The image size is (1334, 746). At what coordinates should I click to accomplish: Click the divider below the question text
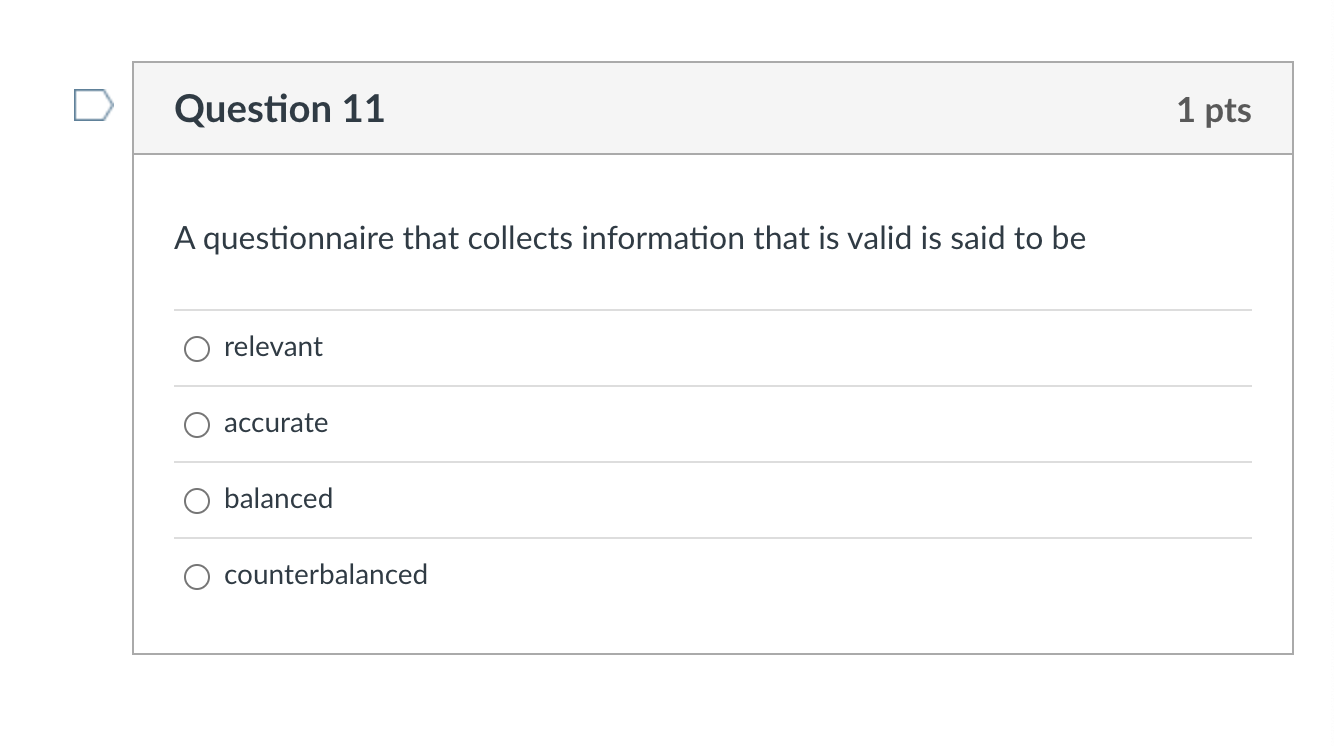pos(713,309)
